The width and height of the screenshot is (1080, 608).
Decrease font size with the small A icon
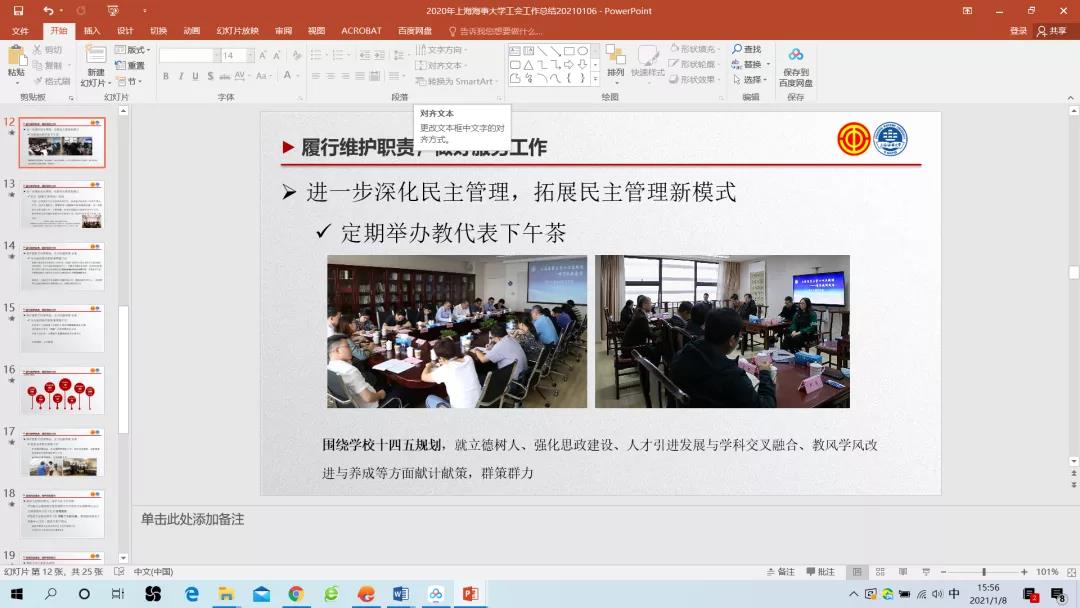pos(276,55)
